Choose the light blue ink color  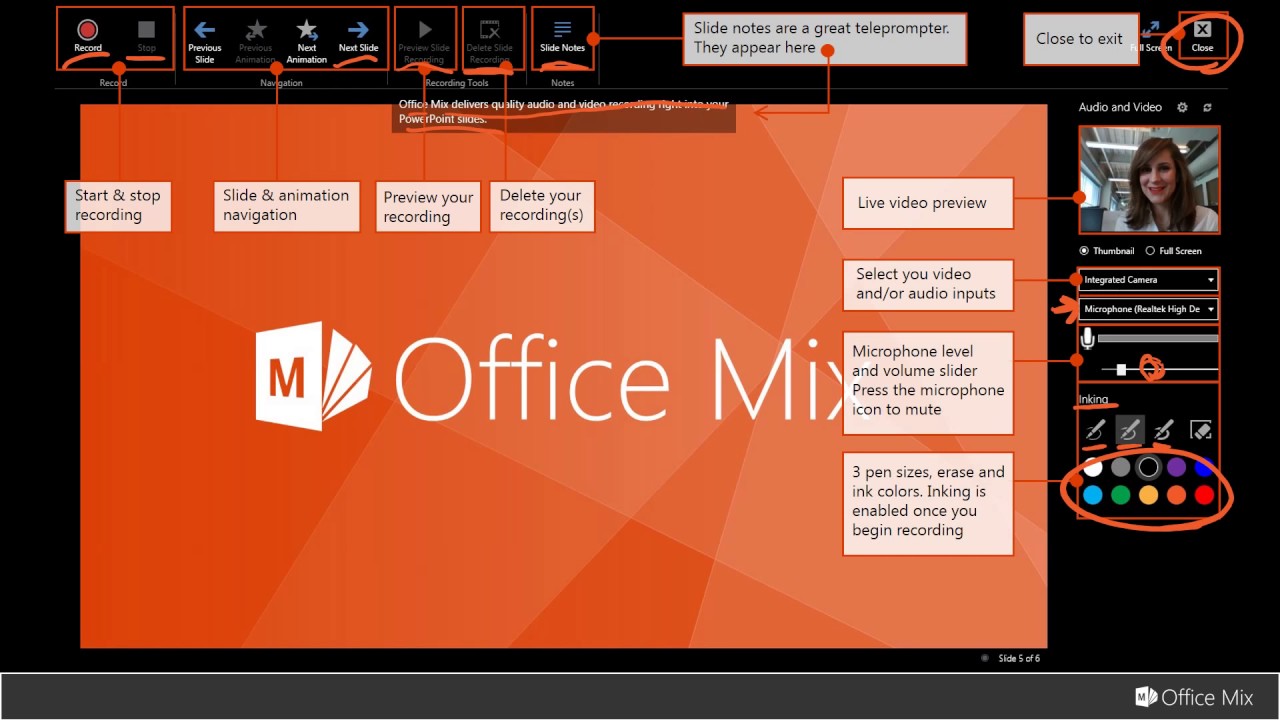tap(1093, 495)
